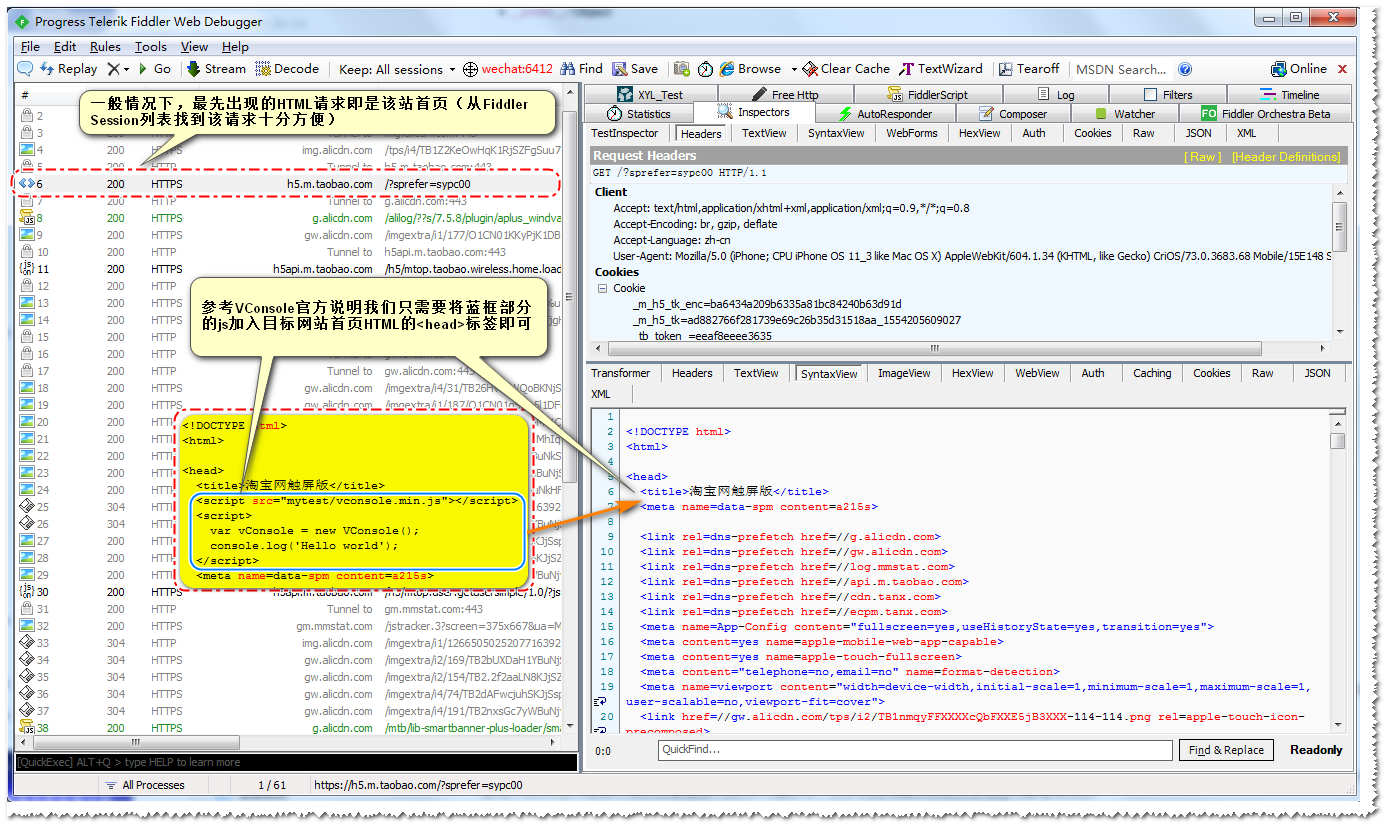This screenshot has height=830, width=1391.
Task: Click the Replay toolbar icon
Action: point(47,69)
